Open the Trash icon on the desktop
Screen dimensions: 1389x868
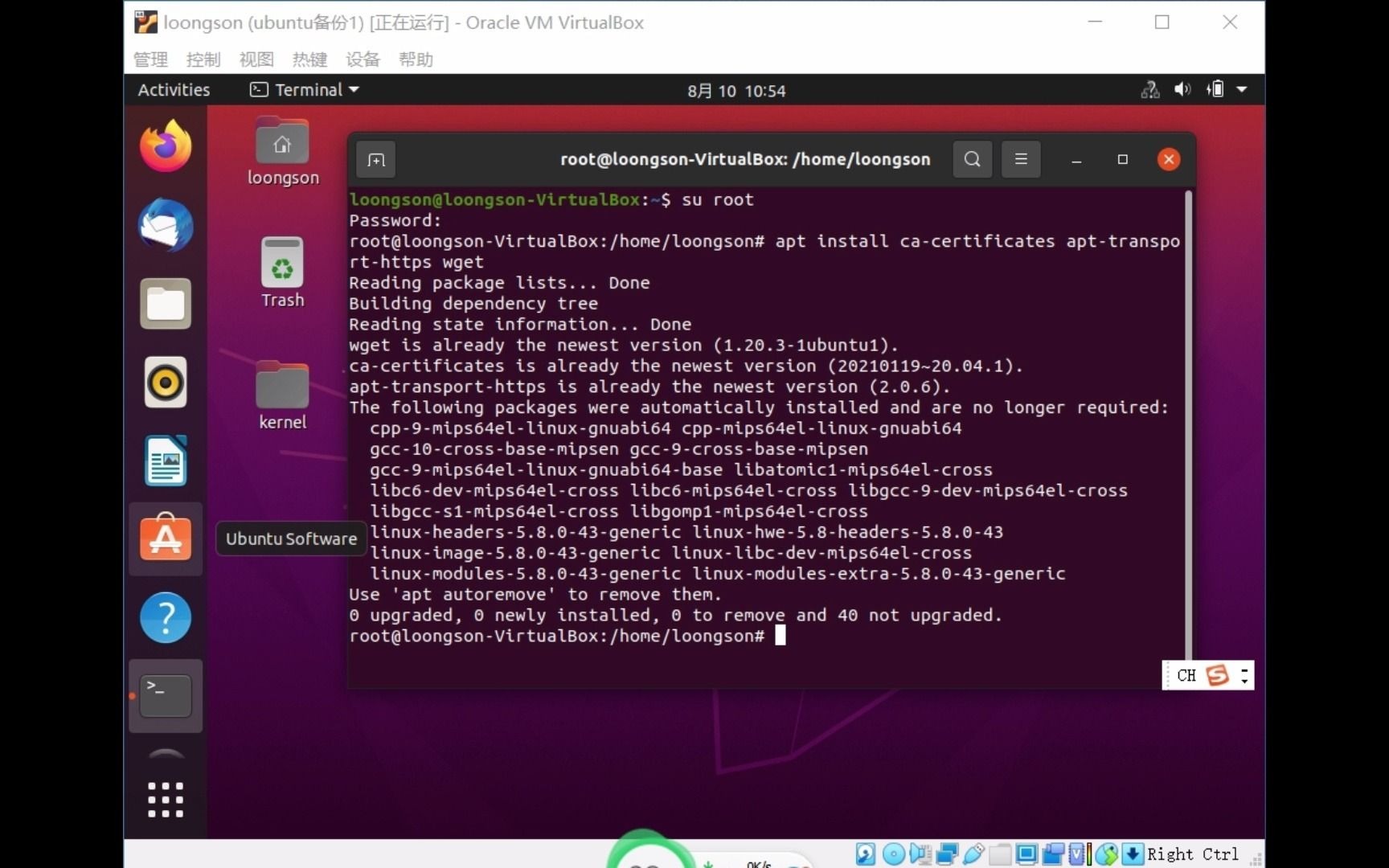click(282, 272)
